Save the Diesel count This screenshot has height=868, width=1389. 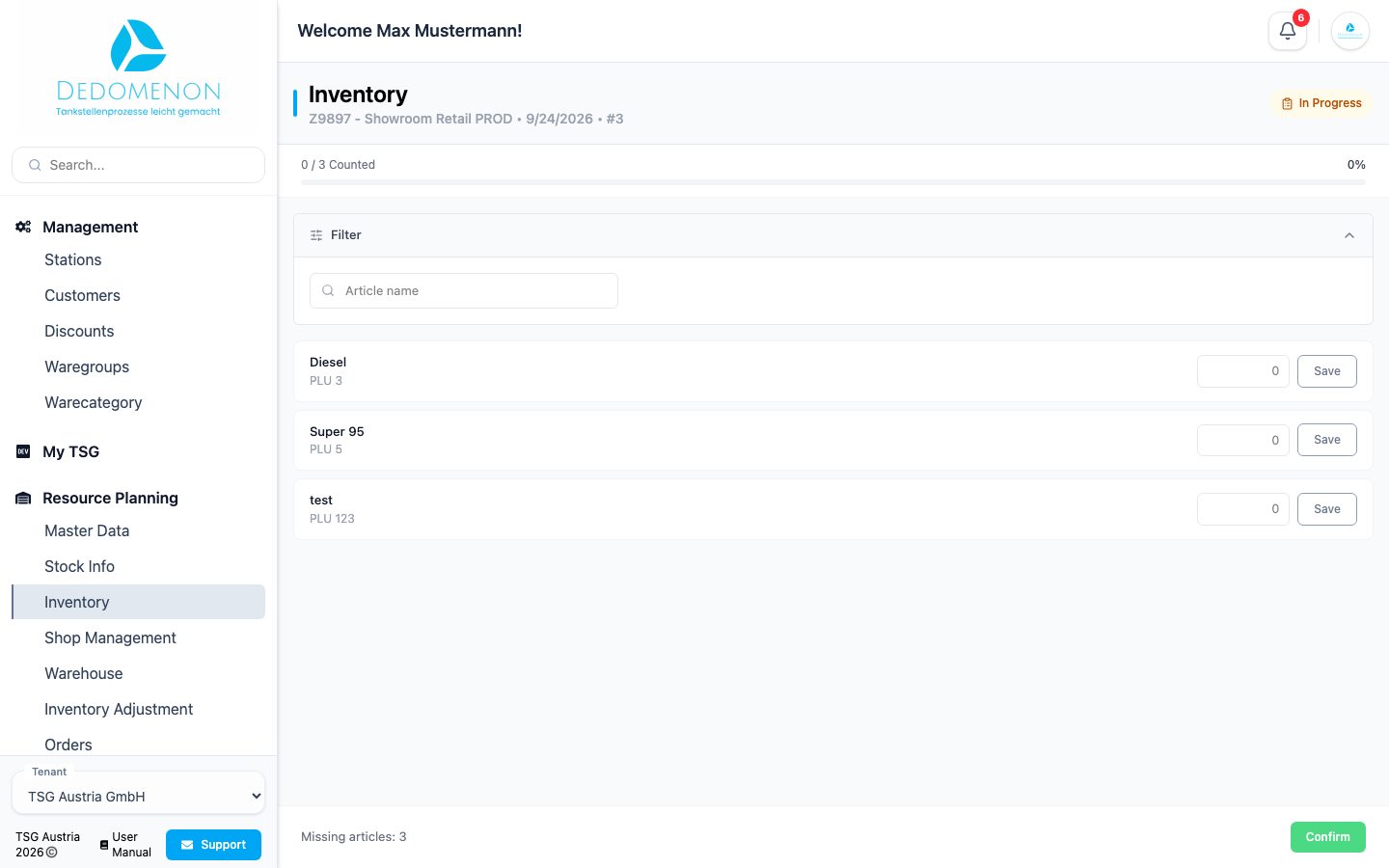click(x=1327, y=371)
